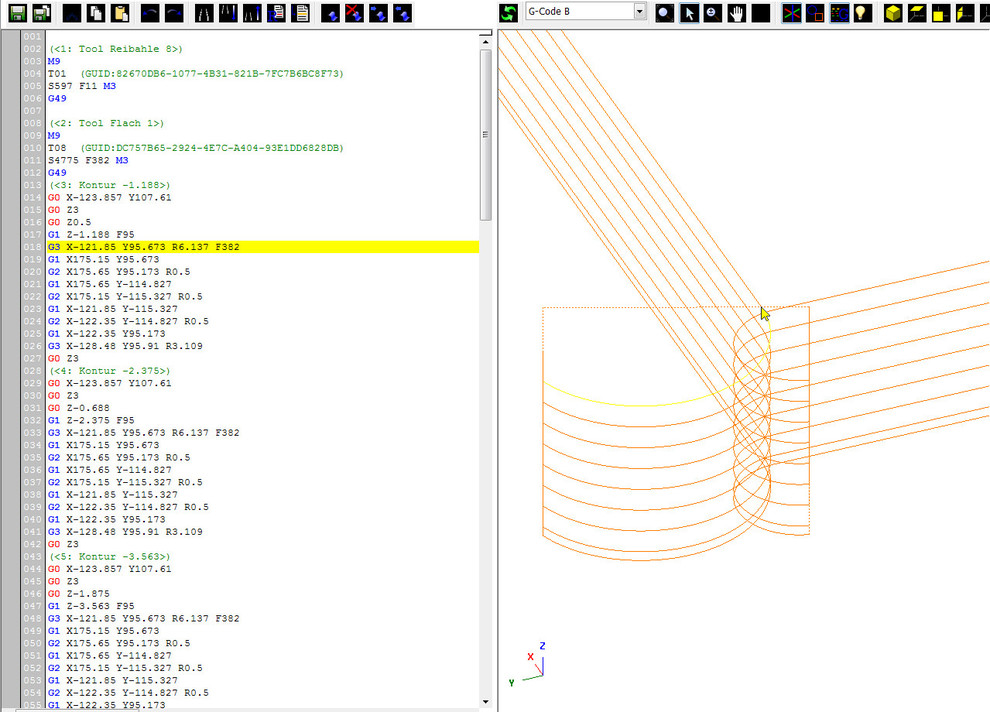Screen dimensions: 990x712
Task: Toggle the XYZ axes display
Action: coord(791,13)
